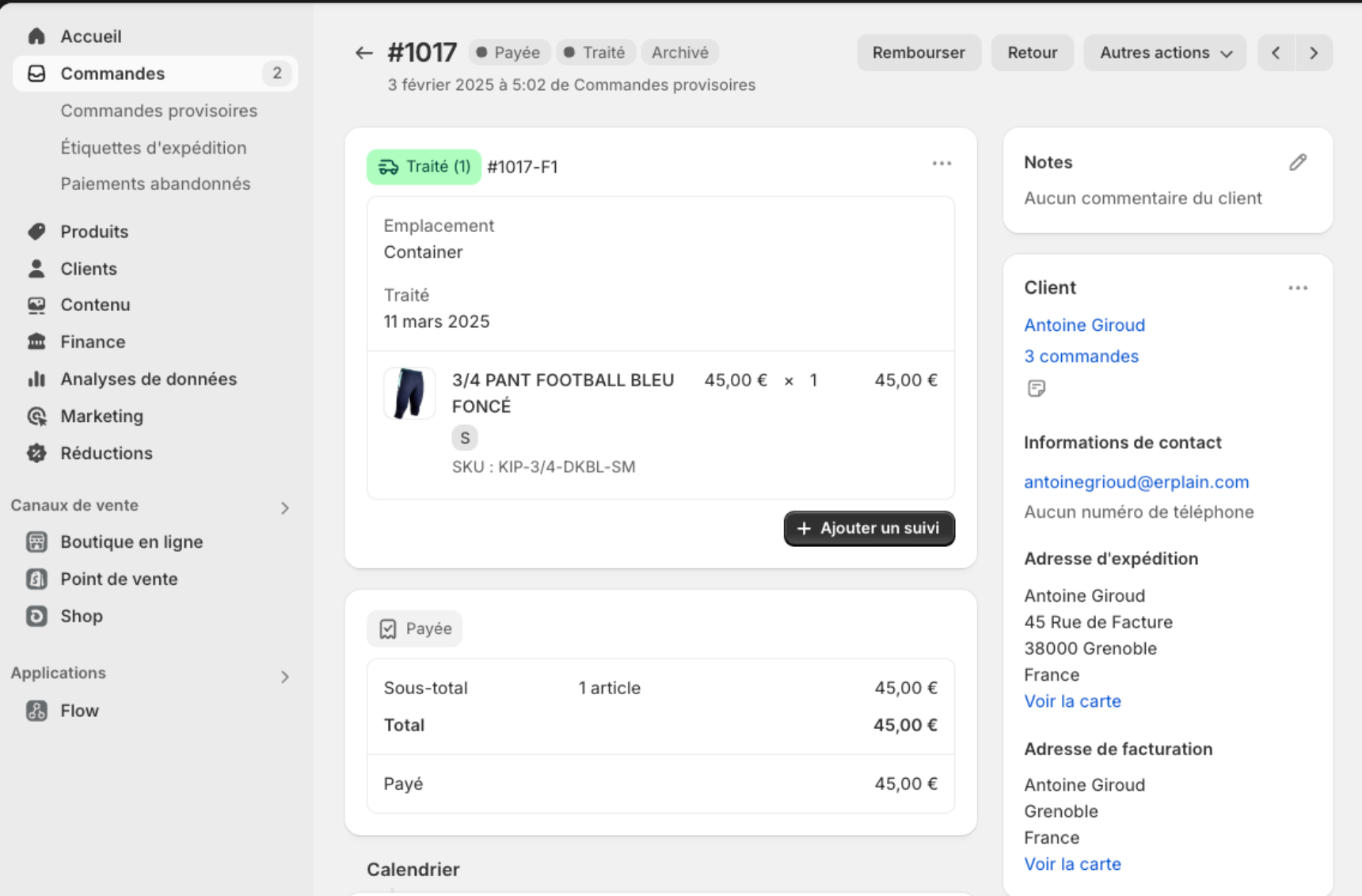Expand the Applications section
1362x896 pixels.
tap(285, 677)
